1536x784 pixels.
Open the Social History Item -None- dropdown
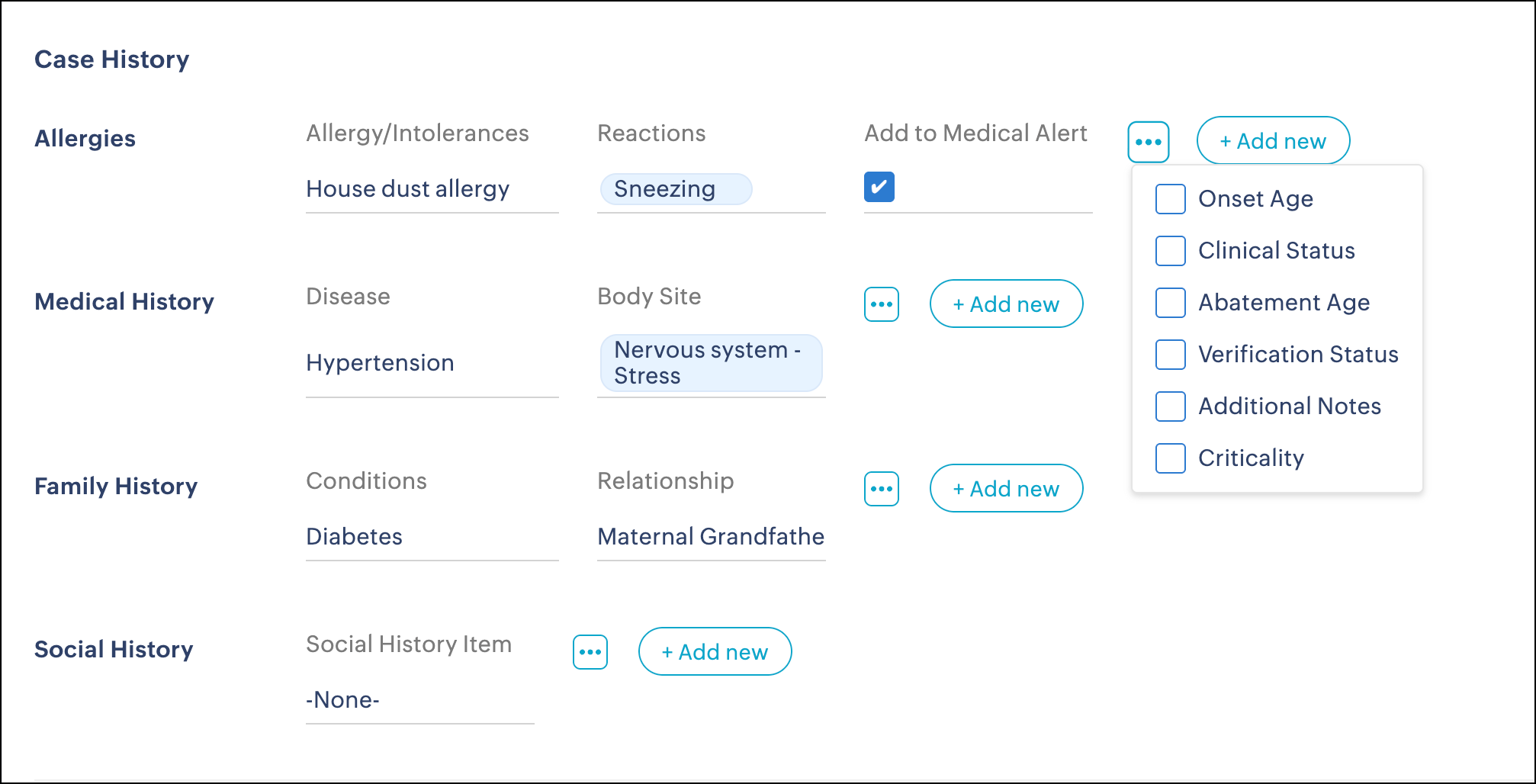[x=419, y=700]
